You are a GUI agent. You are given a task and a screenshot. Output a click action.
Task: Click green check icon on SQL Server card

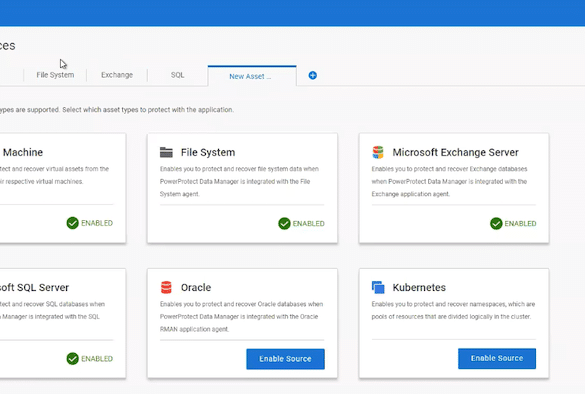73,359
